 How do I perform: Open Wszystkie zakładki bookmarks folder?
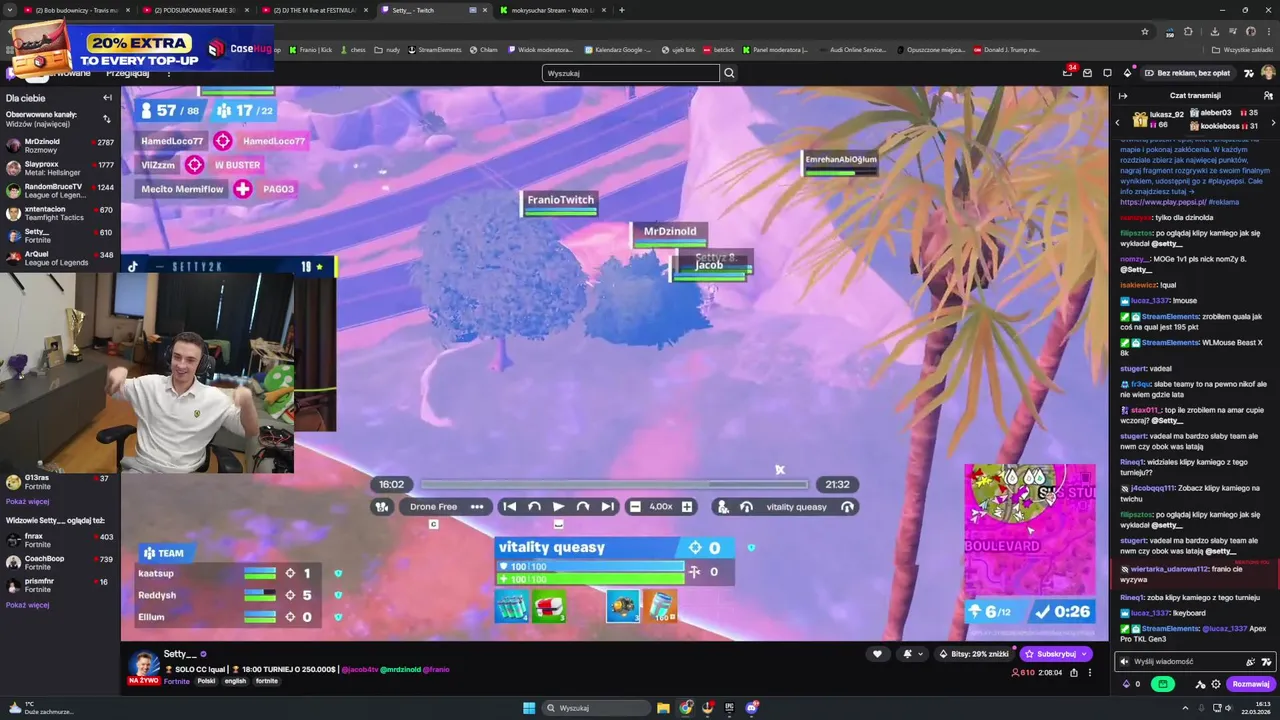point(1242,49)
